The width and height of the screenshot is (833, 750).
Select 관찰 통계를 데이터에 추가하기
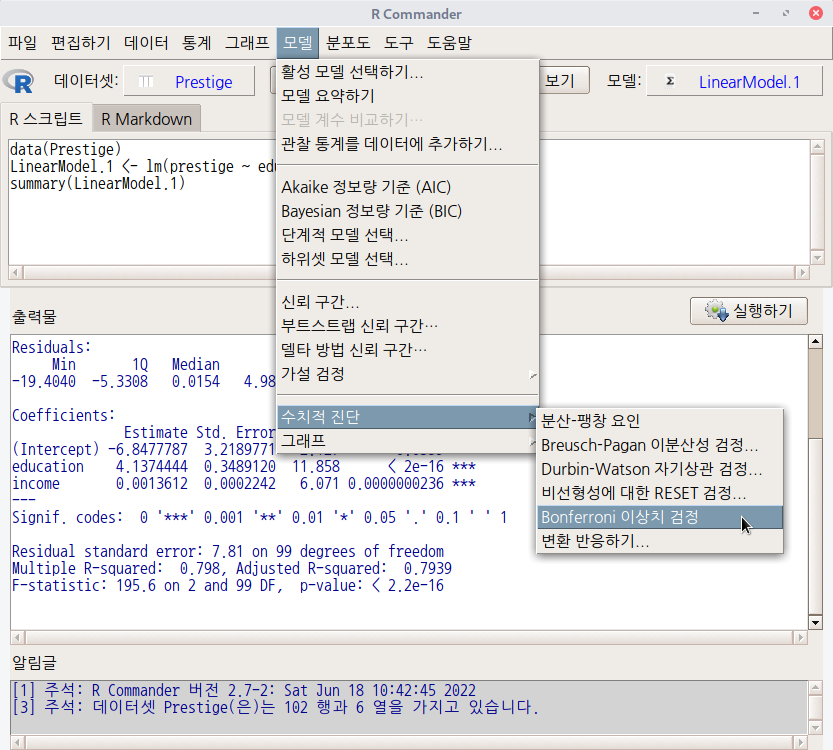click(407, 143)
